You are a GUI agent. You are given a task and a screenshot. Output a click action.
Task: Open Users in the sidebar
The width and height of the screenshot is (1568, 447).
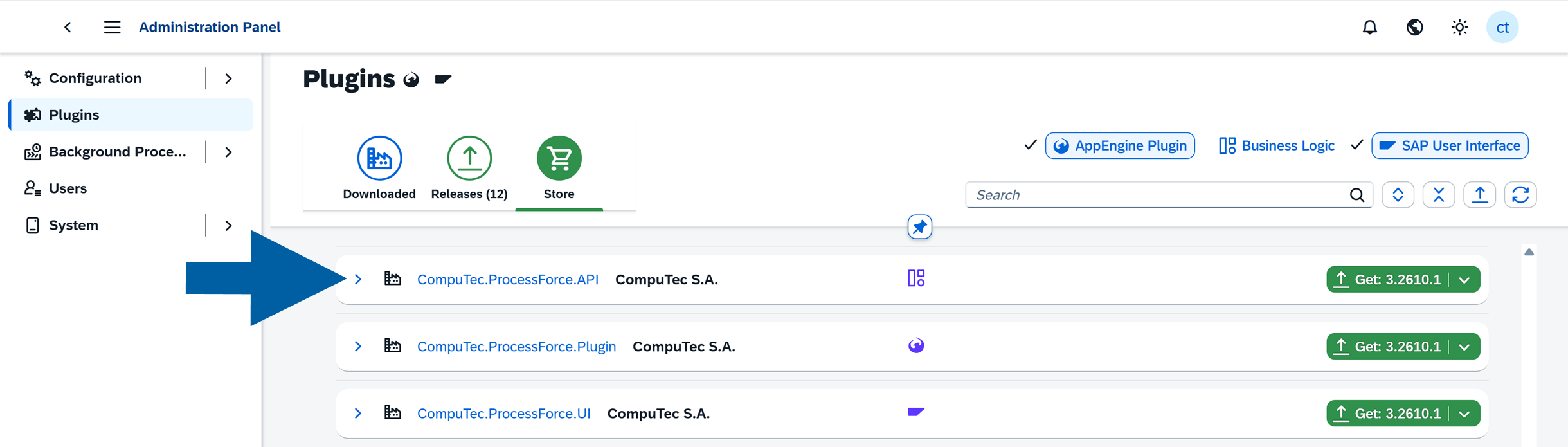131,188
